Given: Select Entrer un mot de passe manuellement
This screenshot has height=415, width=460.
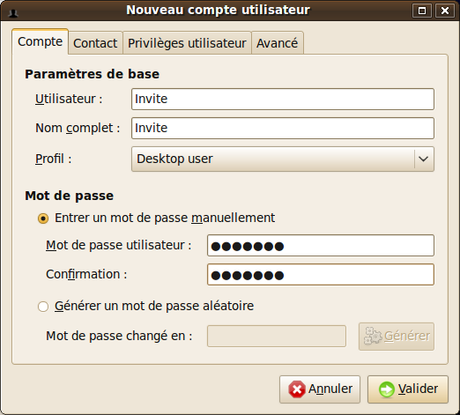Looking at the screenshot, I should [43, 218].
